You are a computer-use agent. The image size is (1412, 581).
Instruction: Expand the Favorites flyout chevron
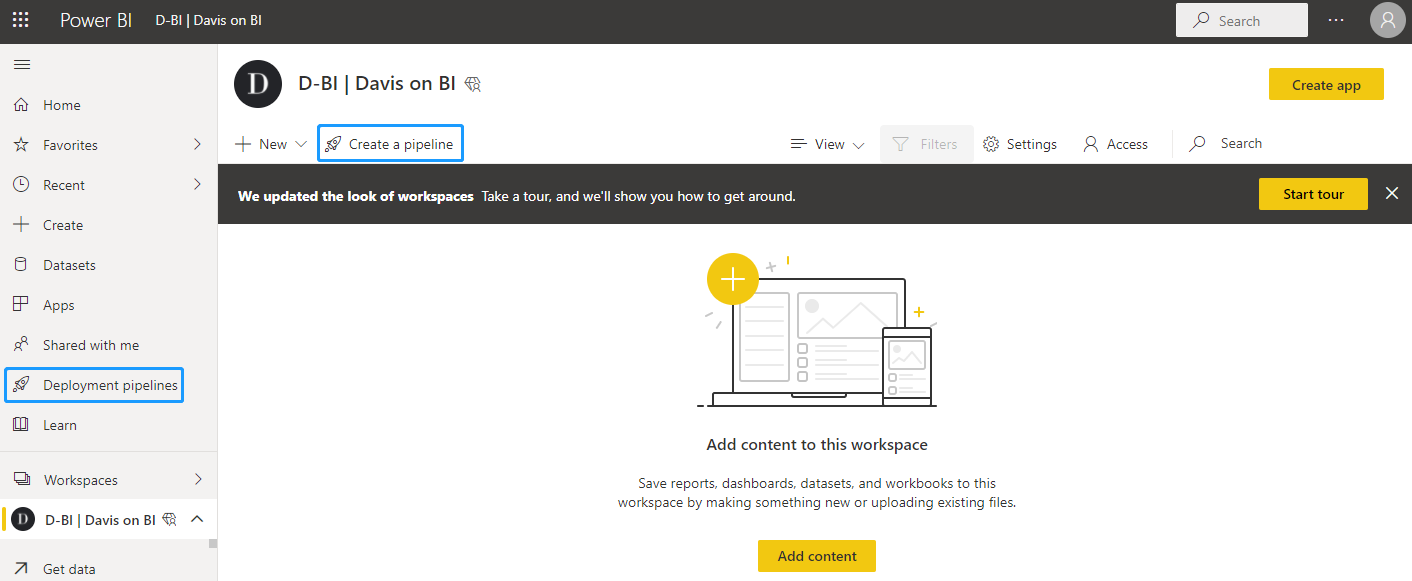pyautogui.click(x=198, y=144)
